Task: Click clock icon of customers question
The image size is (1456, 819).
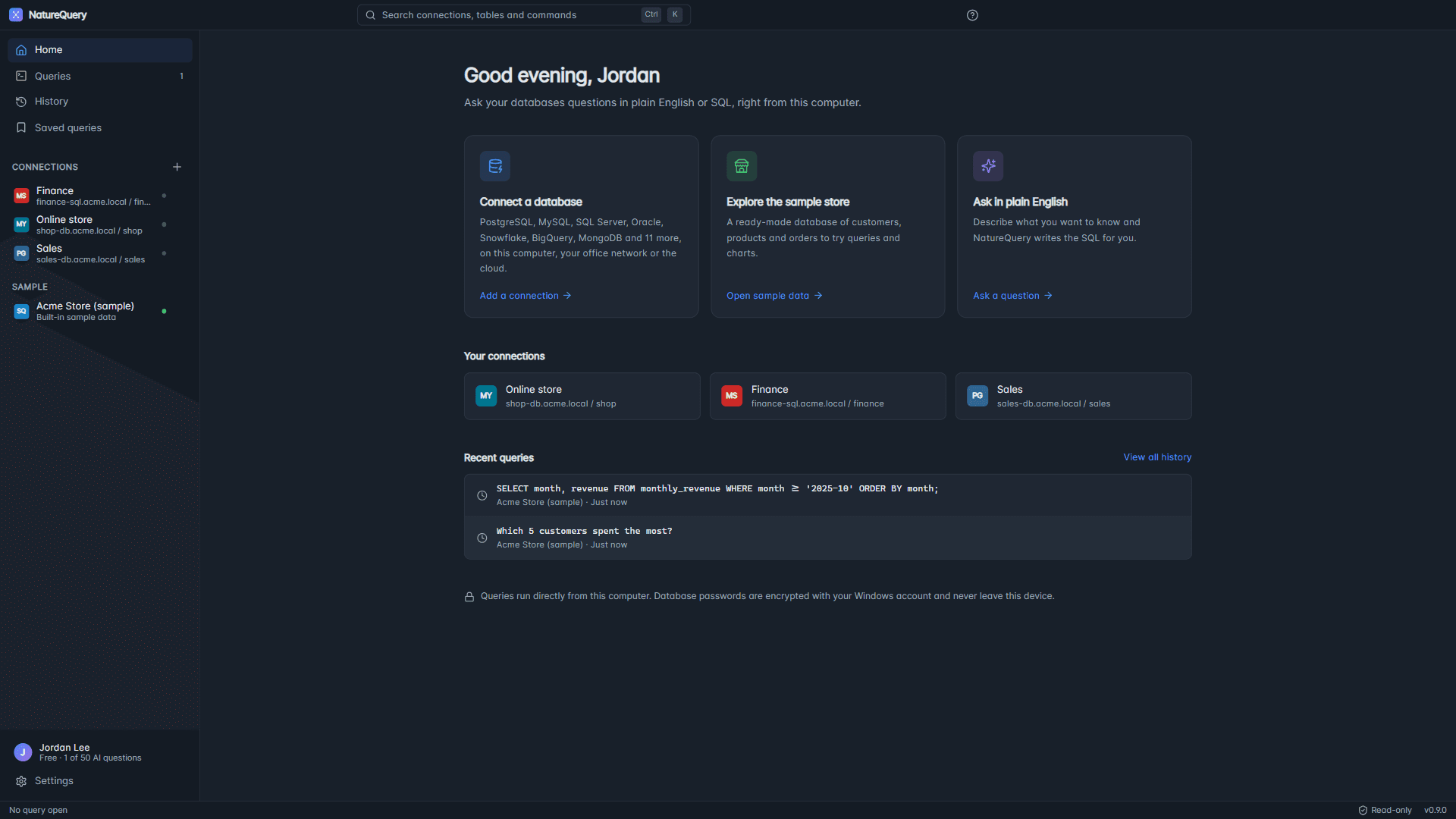Action: tap(482, 538)
